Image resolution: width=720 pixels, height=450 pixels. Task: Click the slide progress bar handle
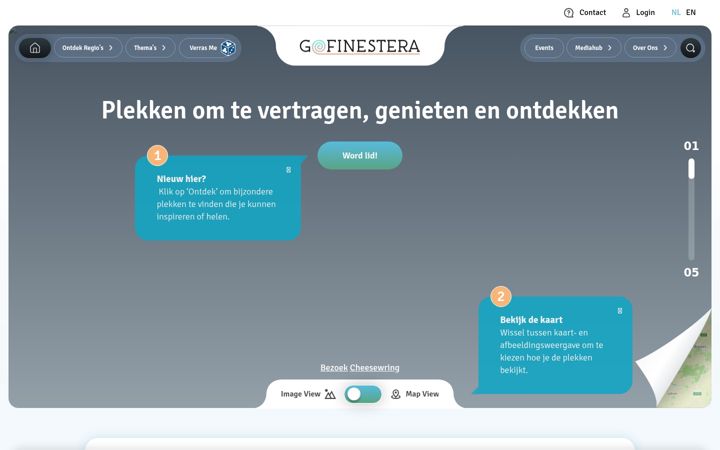691,169
